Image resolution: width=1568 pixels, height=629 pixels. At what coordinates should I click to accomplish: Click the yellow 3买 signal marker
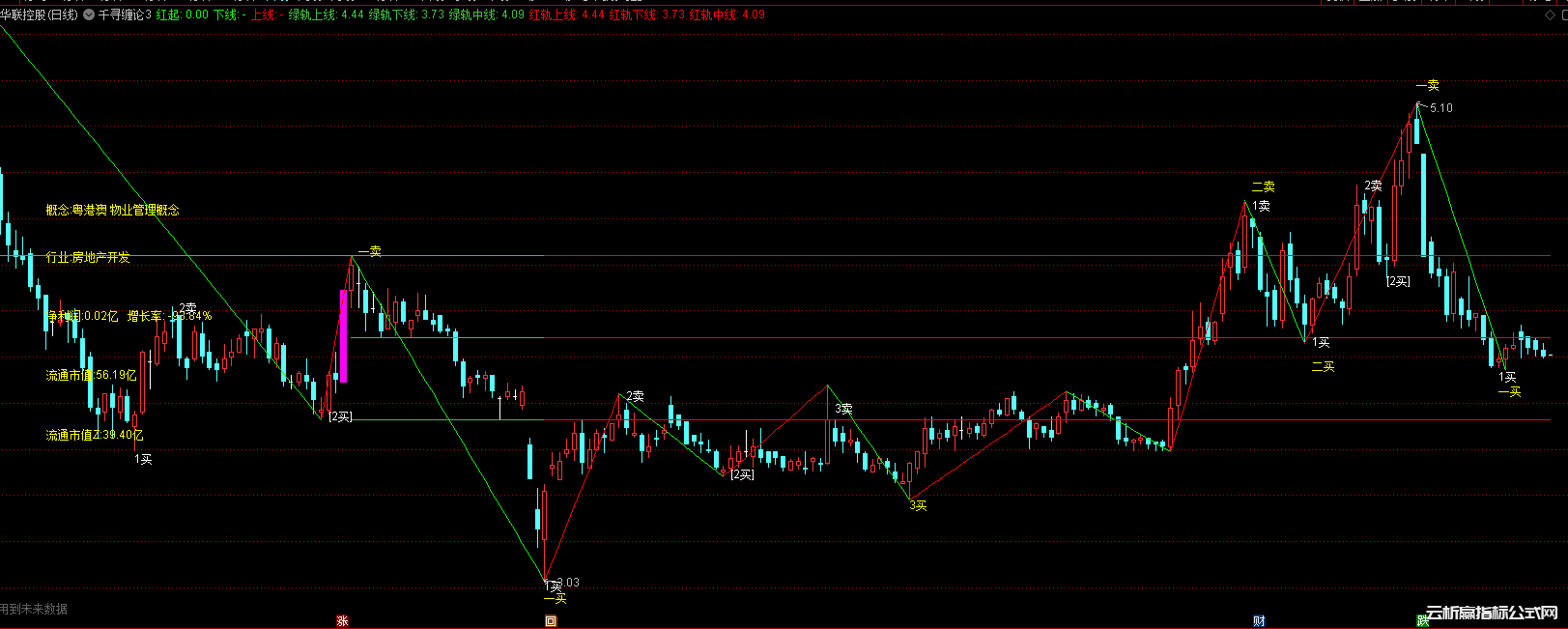point(918,505)
